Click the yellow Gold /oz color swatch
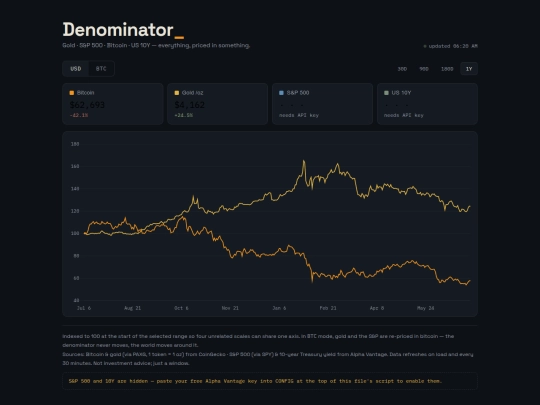 [x=177, y=93]
